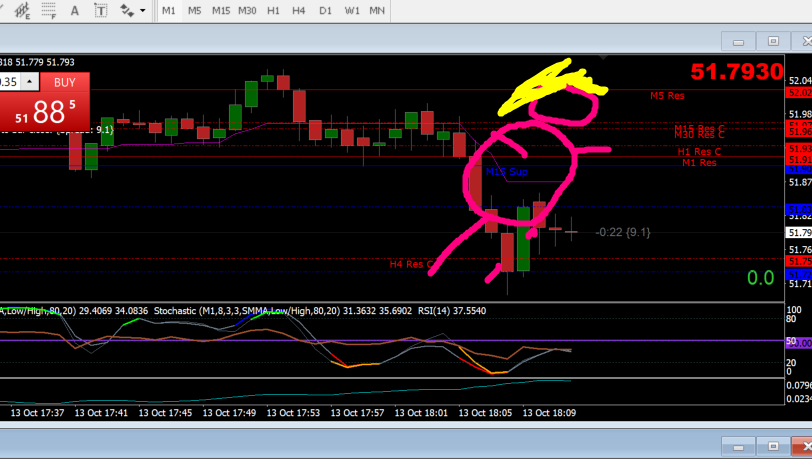Click the H4 Res C label
The image size is (812, 459).
(x=410, y=264)
